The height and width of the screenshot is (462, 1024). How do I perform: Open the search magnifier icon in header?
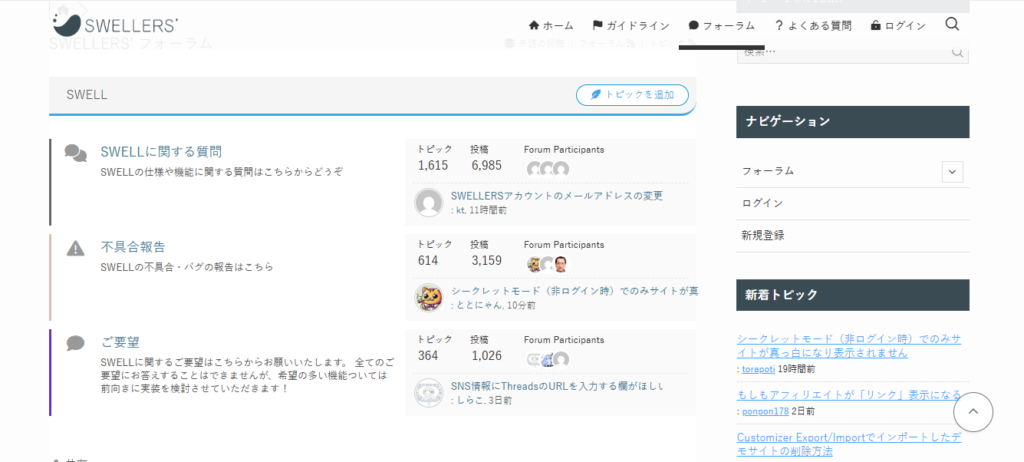[951, 24]
